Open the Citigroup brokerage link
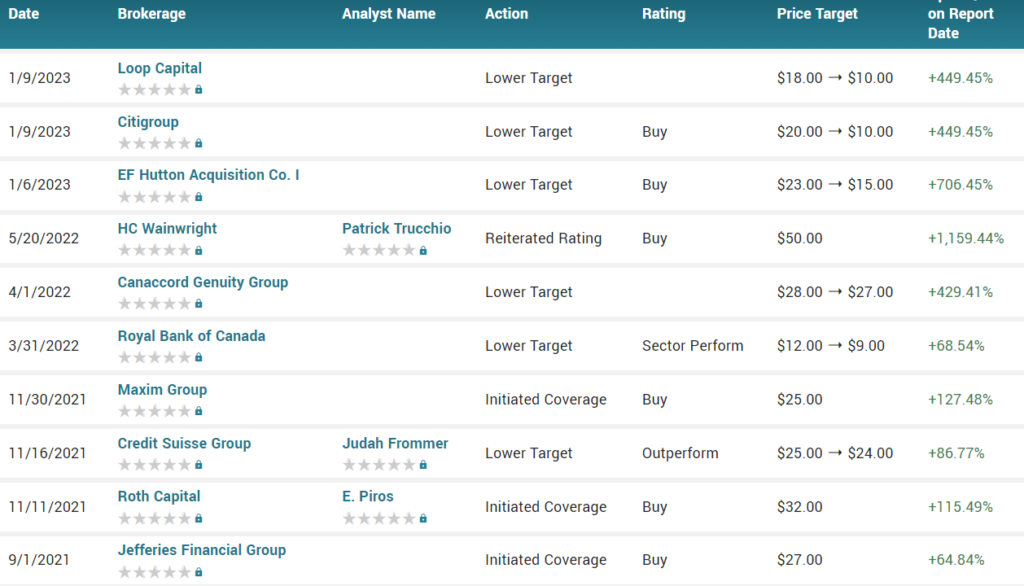This screenshot has width=1024, height=586. [x=148, y=122]
